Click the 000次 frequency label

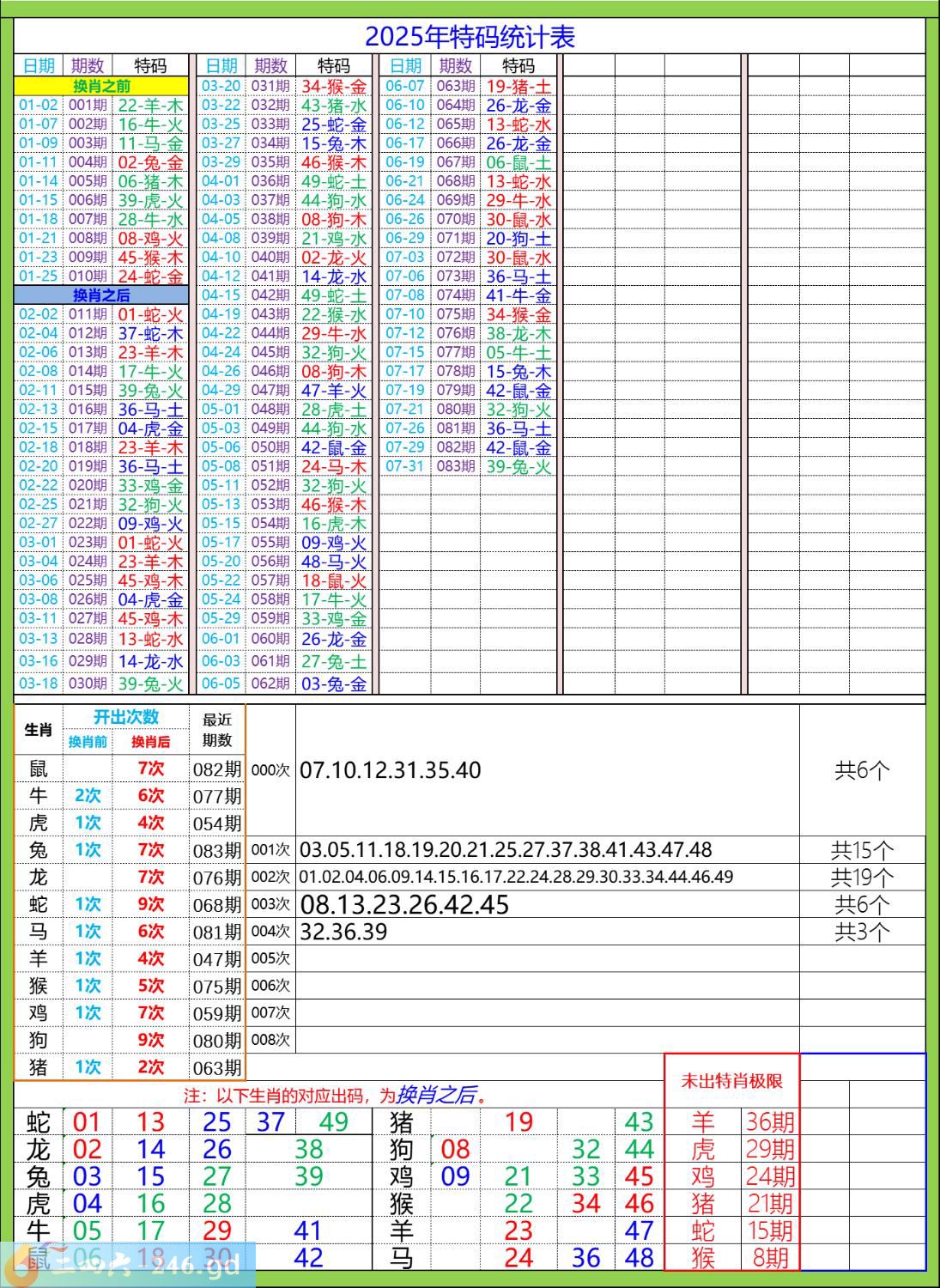click(x=270, y=770)
